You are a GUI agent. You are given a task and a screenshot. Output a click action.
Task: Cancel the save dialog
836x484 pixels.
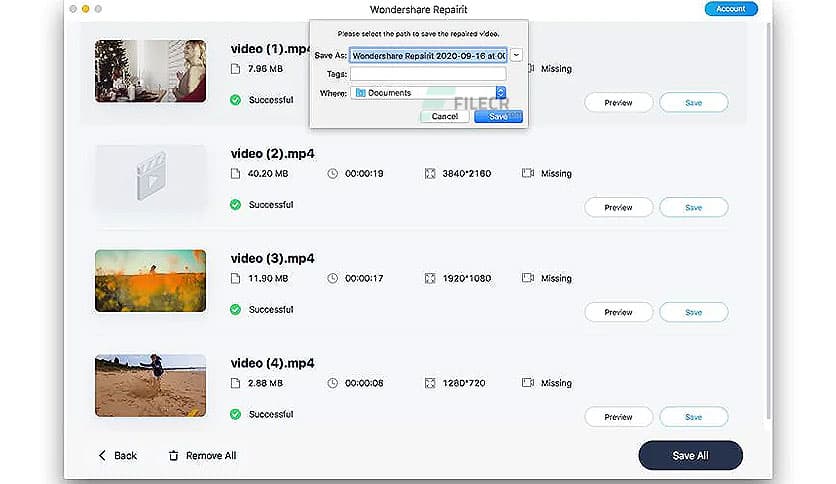pos(445,116)
